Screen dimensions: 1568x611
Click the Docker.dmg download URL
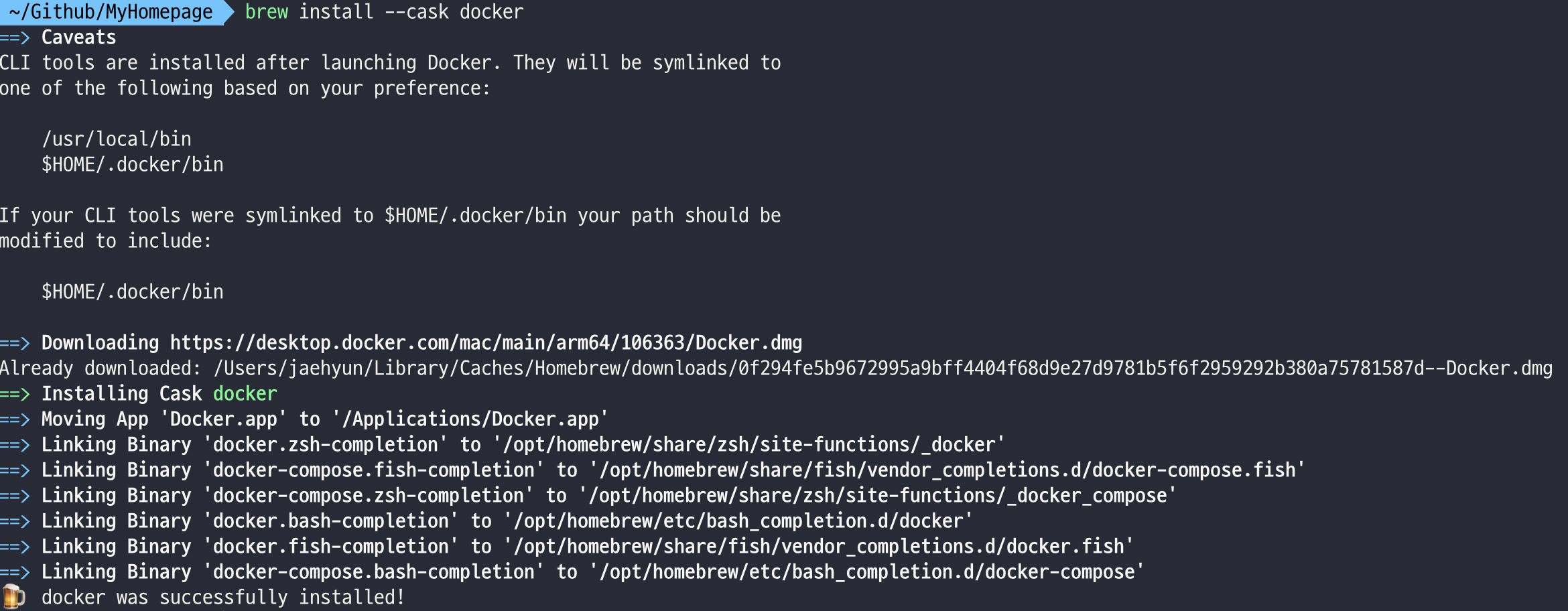coord(486,343)
